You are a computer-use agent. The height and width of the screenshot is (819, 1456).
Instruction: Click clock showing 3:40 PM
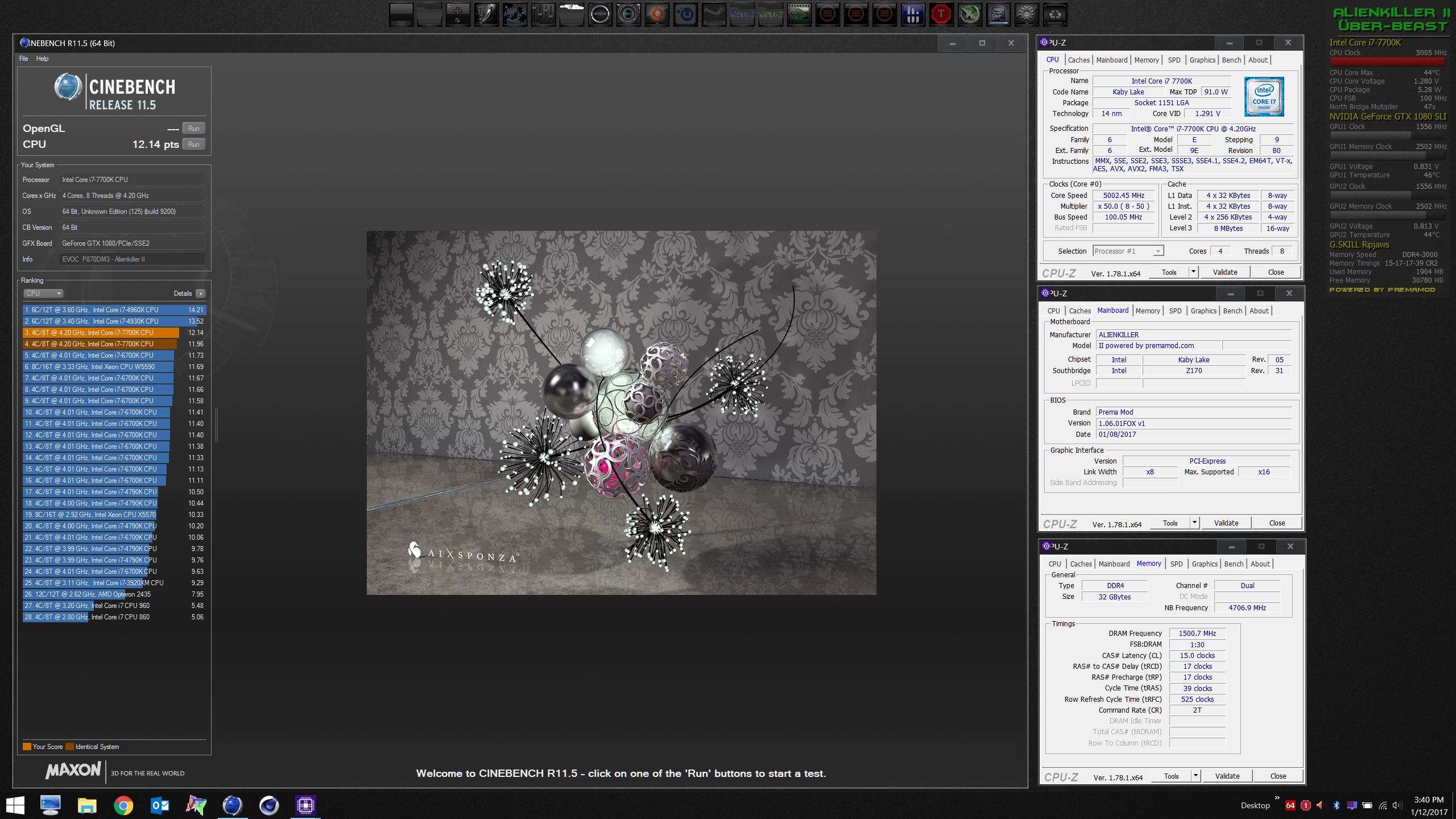point(1428,799)
